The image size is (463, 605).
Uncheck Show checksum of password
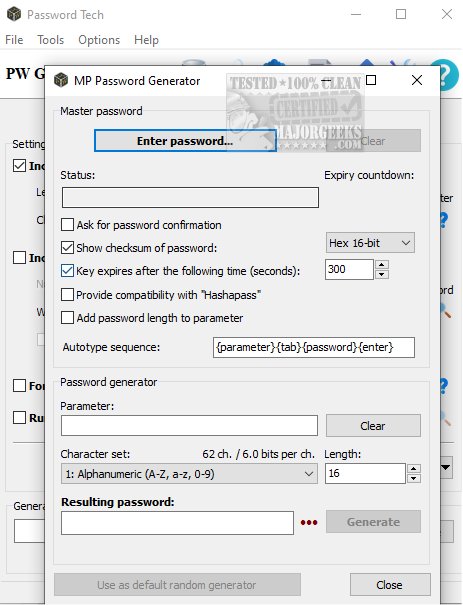[68, 248]
